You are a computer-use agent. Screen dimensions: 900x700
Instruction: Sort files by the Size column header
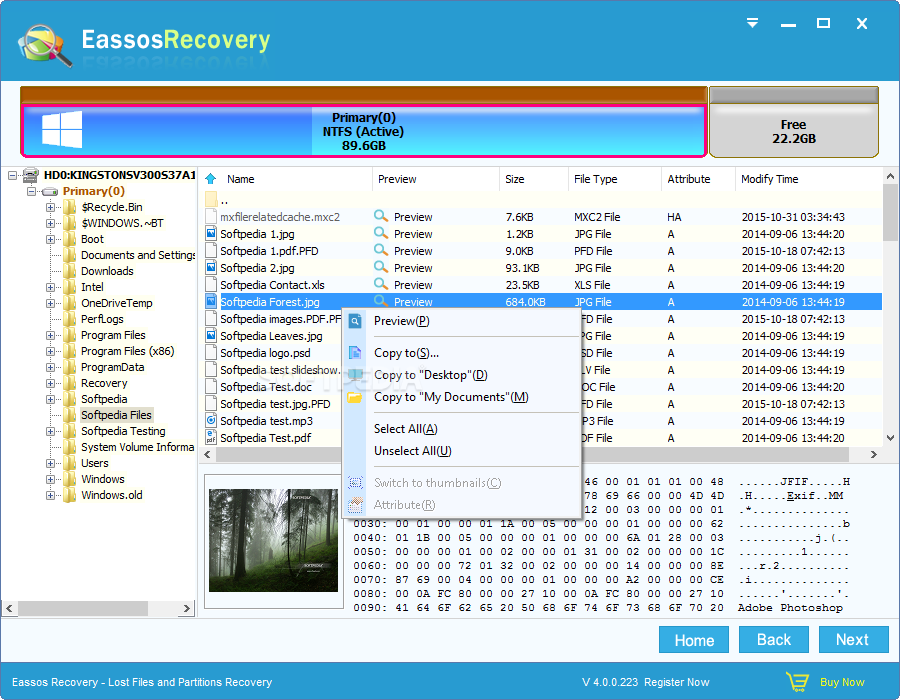pyautogui.click(x=534, y=179)
